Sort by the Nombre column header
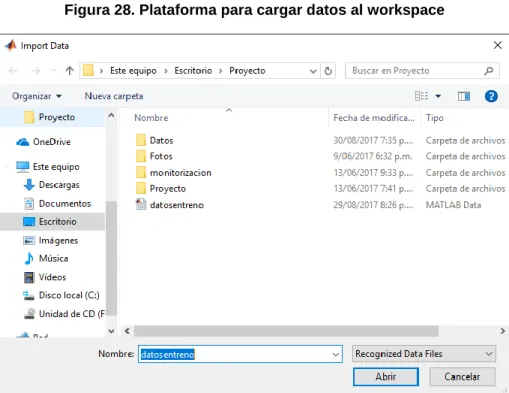The height and width of the screenshot is (393, 509). [x=151, y=118]
